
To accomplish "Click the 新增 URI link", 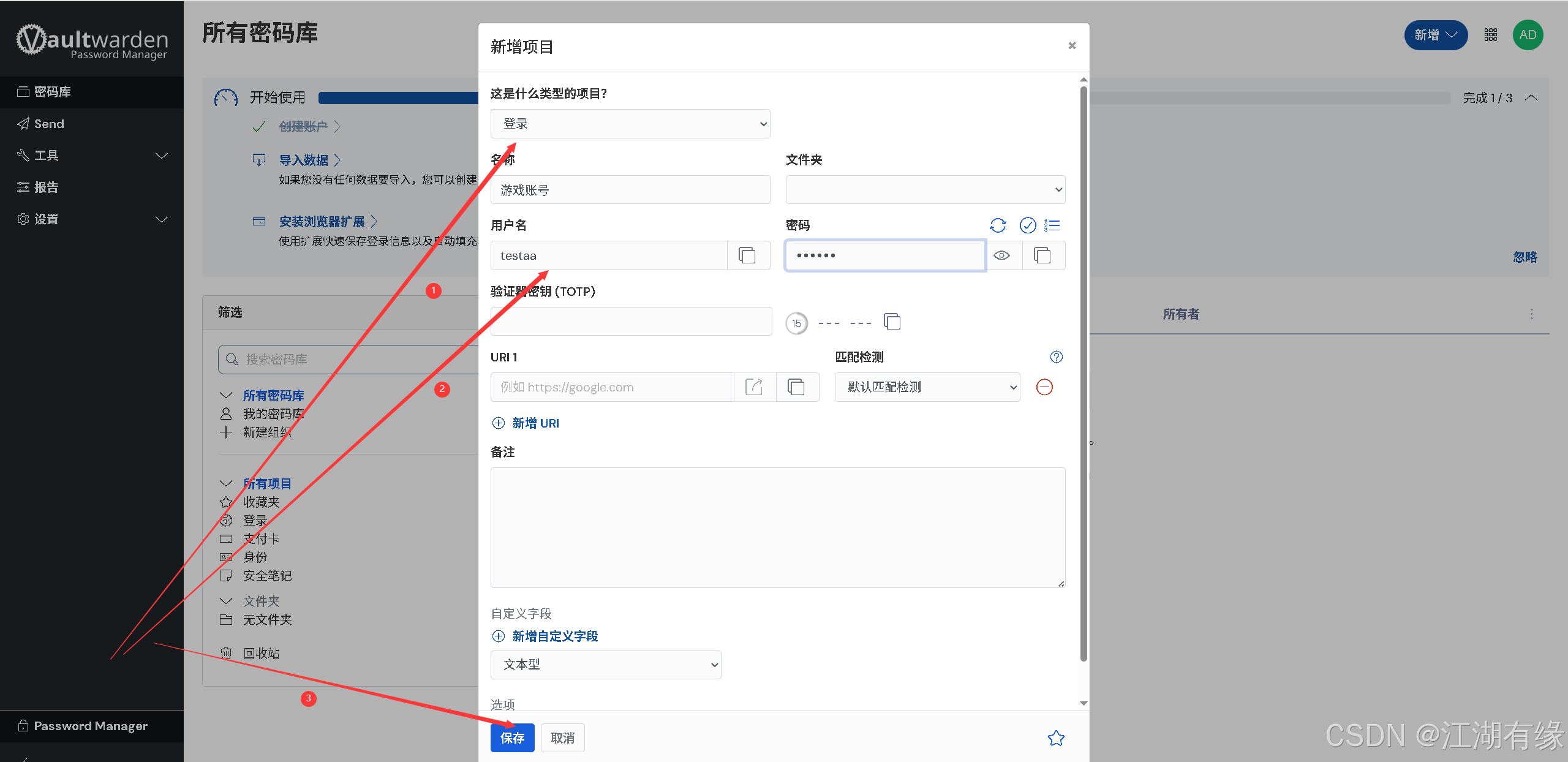I will pos(535,423).
